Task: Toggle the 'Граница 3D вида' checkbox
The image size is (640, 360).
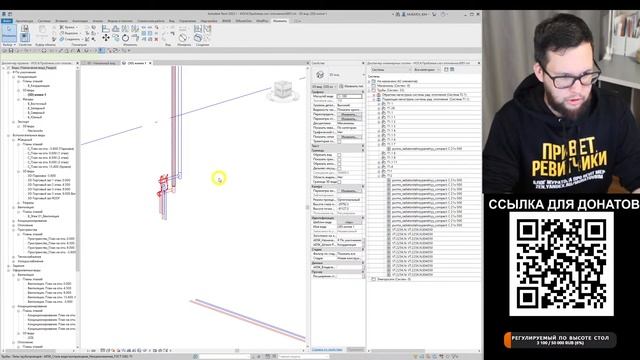Action: 339,182
